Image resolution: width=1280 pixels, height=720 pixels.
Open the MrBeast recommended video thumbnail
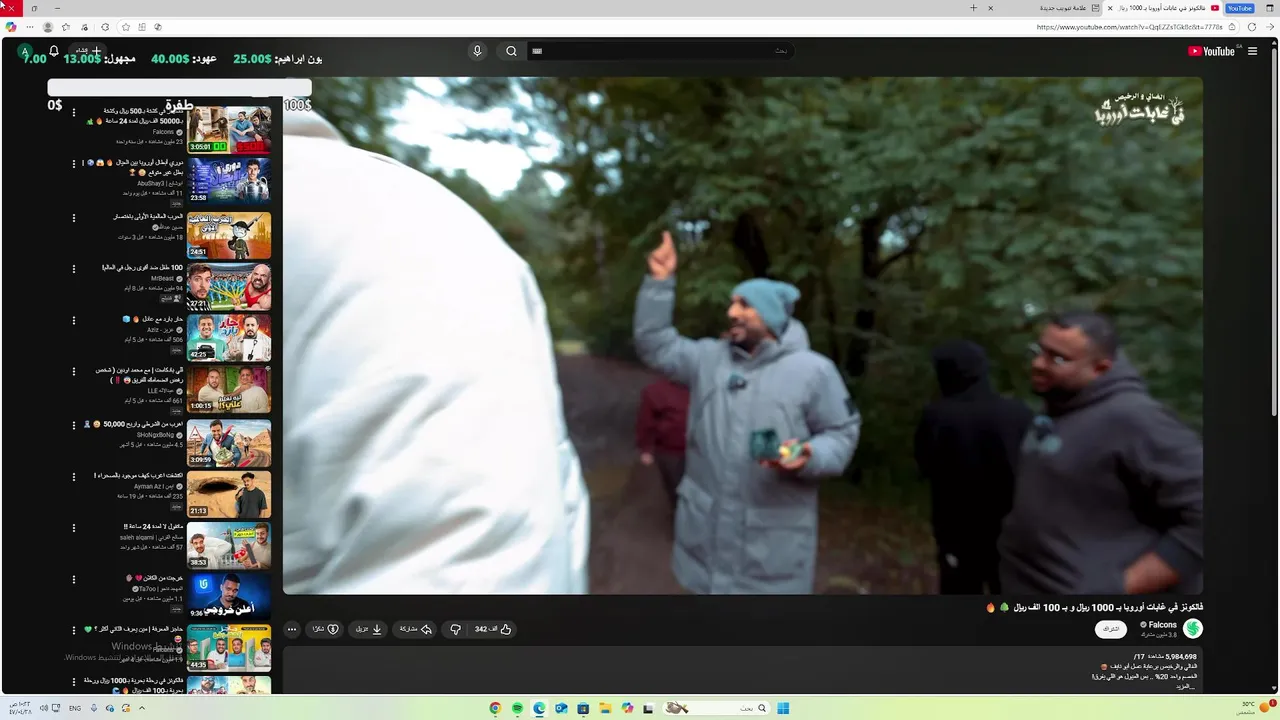click(229, 286)
